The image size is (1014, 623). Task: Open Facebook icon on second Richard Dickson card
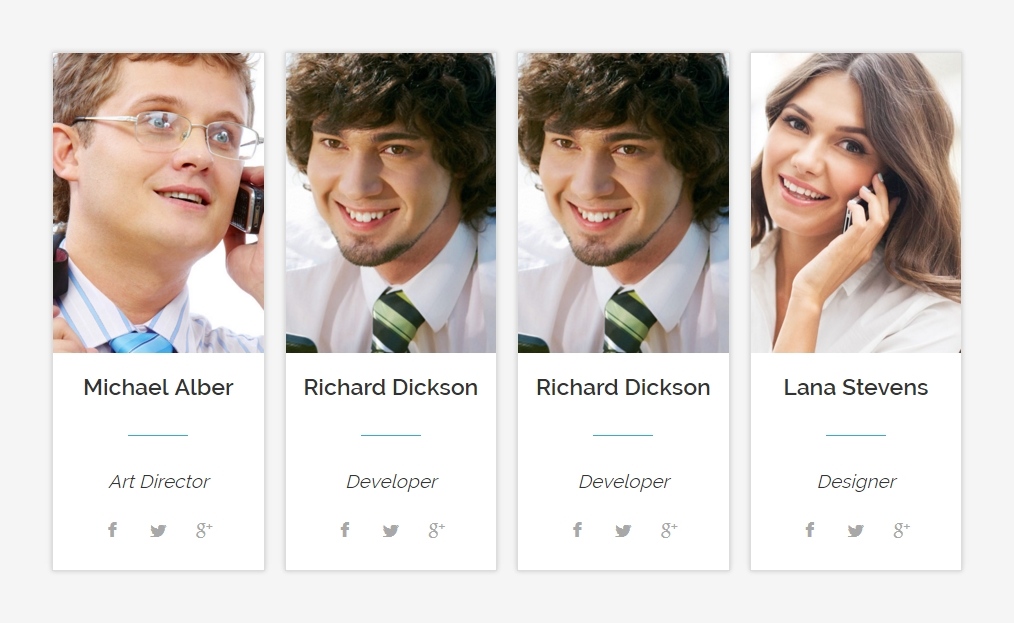[577, 530]
